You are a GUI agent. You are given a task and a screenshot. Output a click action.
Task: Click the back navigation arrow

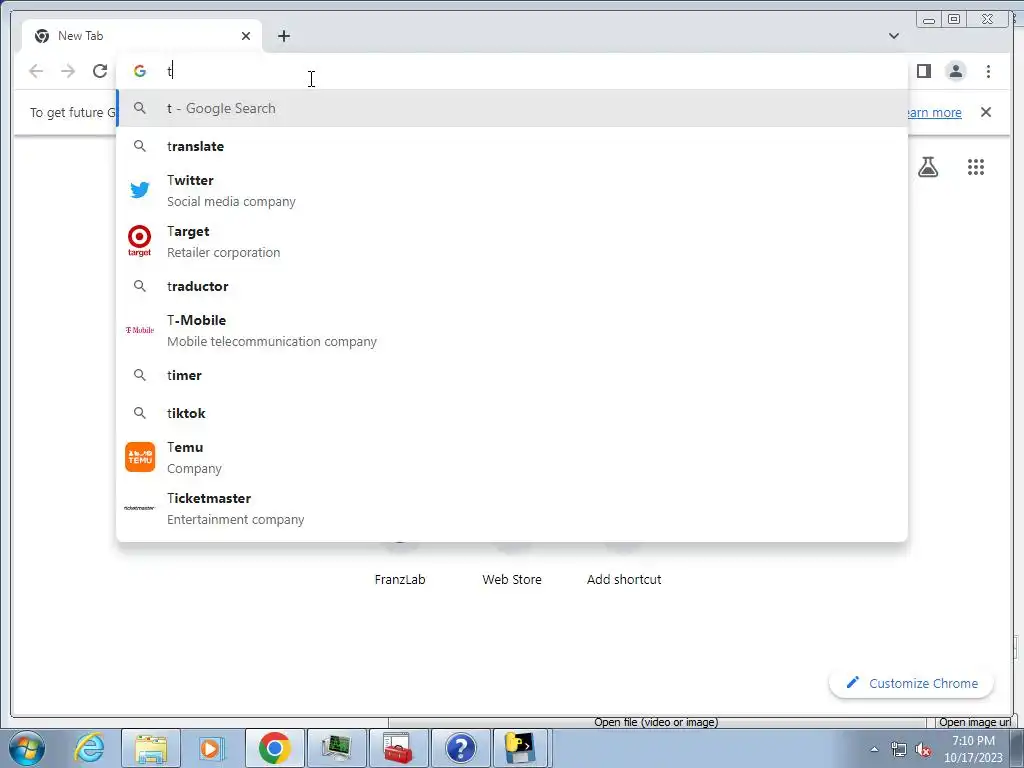click(x=36, y=71)
